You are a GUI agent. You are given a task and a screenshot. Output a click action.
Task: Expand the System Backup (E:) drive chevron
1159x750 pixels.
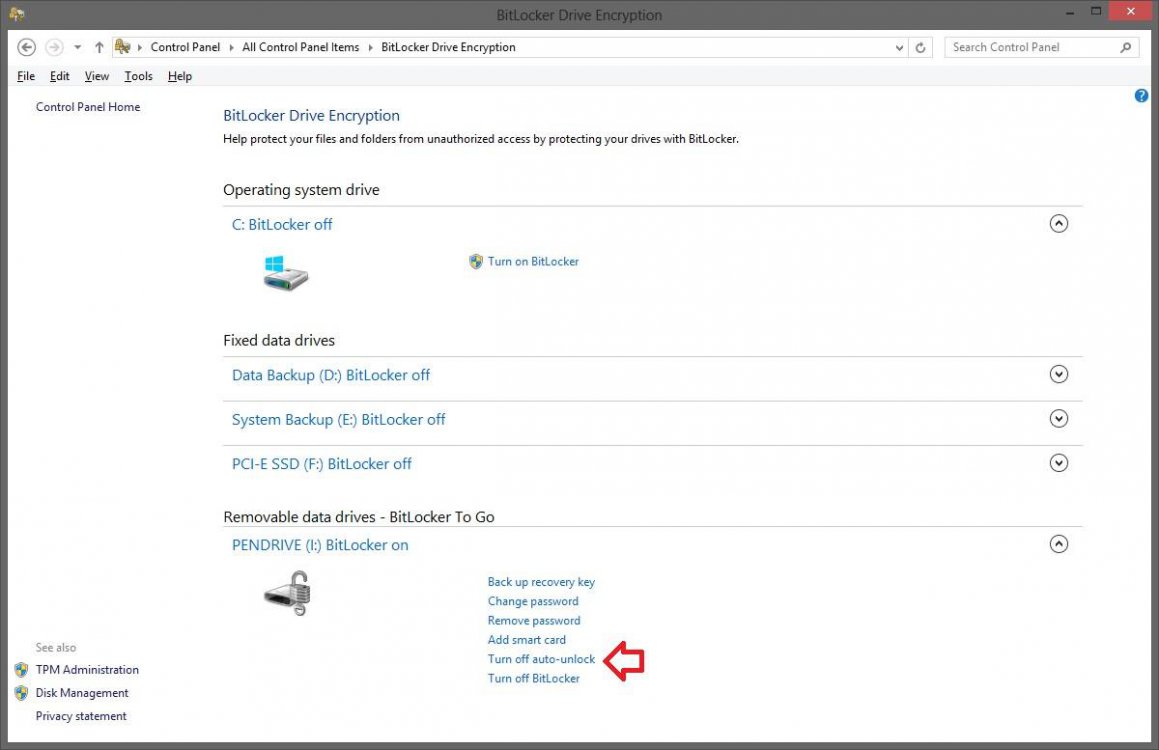(1058, 419)
